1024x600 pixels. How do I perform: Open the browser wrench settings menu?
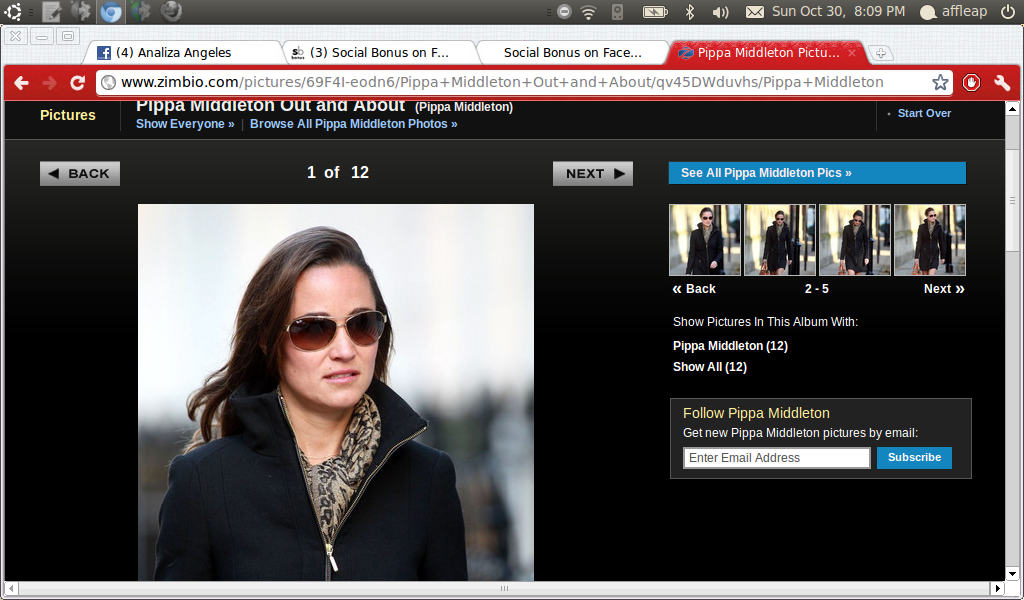tap(1002, 82)
